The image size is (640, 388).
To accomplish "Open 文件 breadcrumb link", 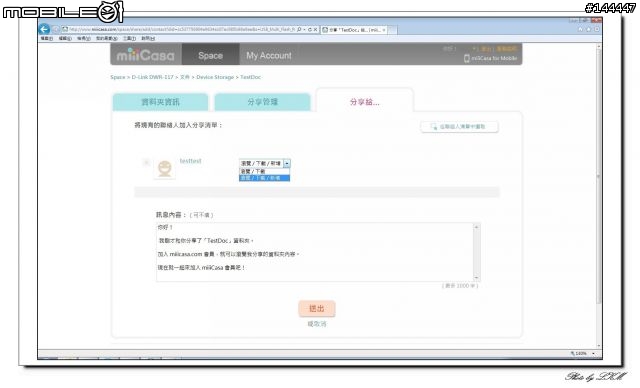I will [x=184, y=77].
